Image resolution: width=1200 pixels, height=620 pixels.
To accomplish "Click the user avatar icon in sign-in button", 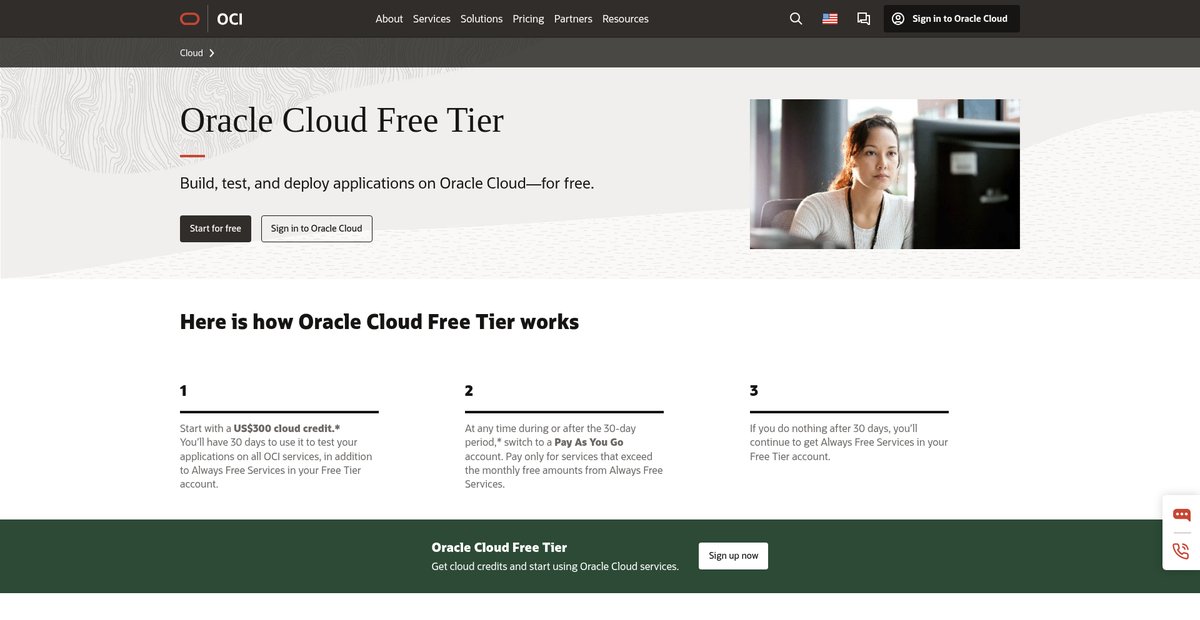I will coord(898,18).
